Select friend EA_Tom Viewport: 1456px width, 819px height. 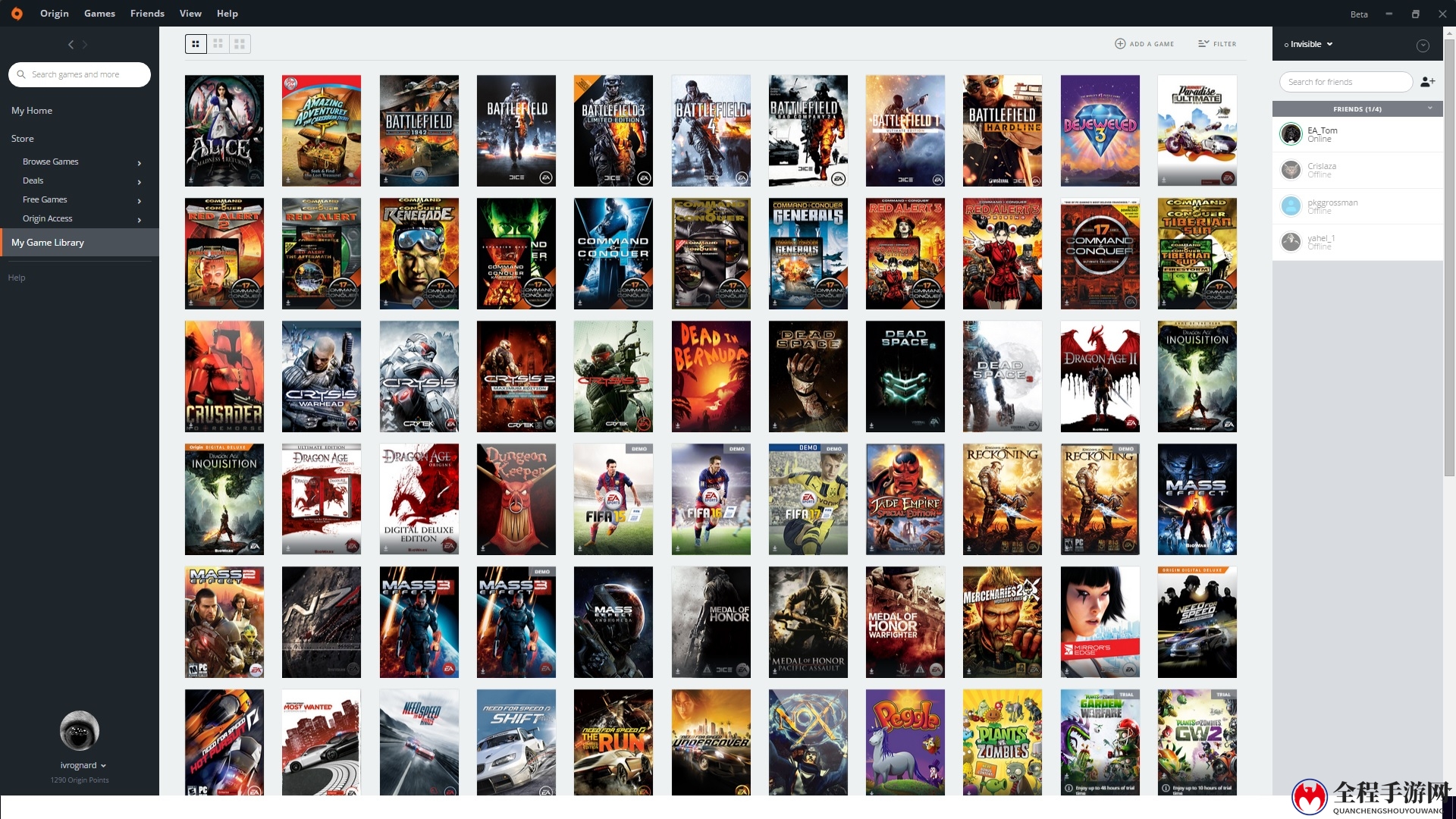[x=1357, y=134]
